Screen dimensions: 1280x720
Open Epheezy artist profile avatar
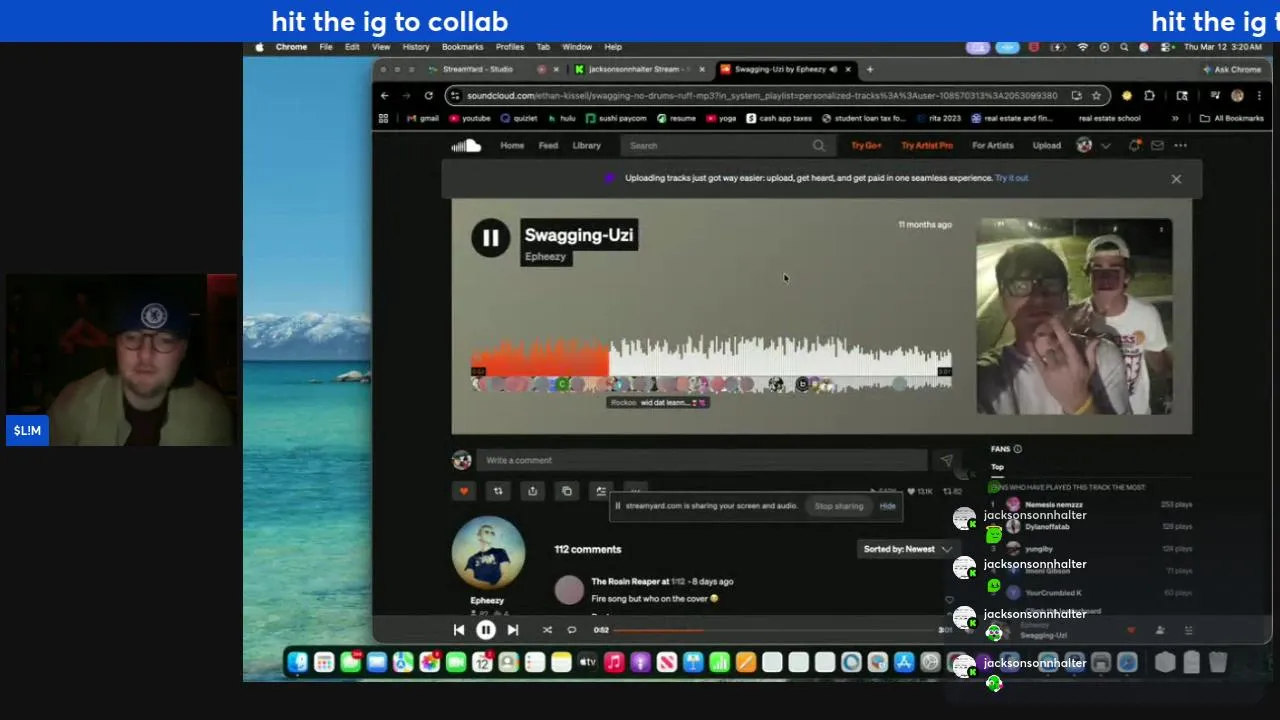(488, 553)
